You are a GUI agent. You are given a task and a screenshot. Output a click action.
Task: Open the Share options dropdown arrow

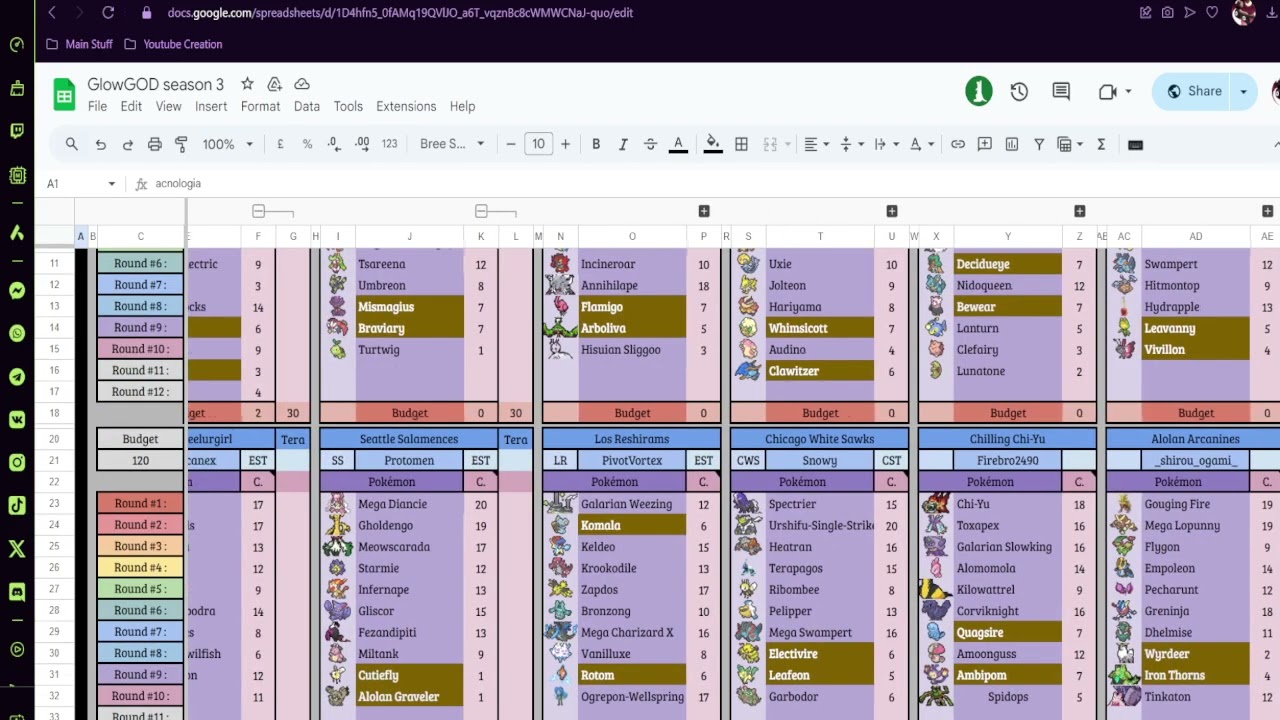[1244, 91]
